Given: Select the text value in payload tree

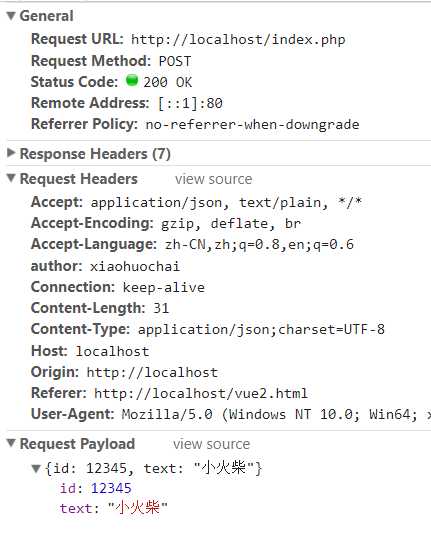Looking at the screenshot, I should tap(138, 508).
